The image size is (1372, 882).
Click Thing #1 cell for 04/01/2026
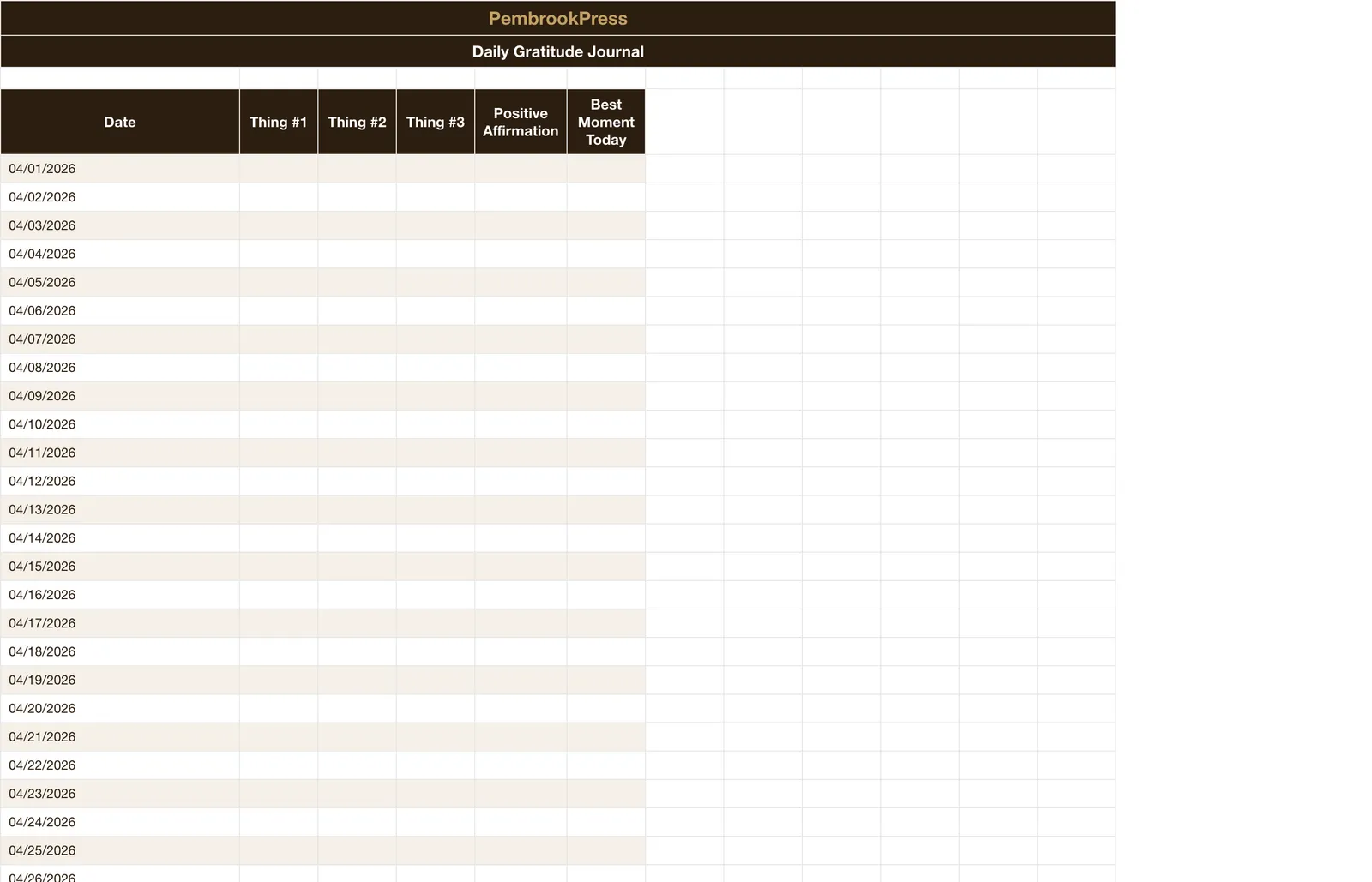point(279,169)
